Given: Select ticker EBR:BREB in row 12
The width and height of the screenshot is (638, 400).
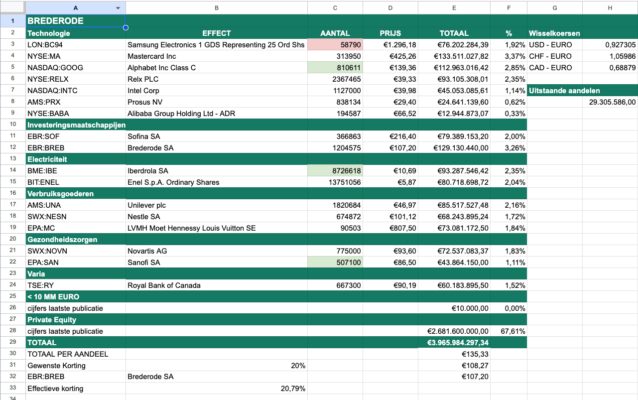Looking at the screenshot, I should [x=75, y=148].
